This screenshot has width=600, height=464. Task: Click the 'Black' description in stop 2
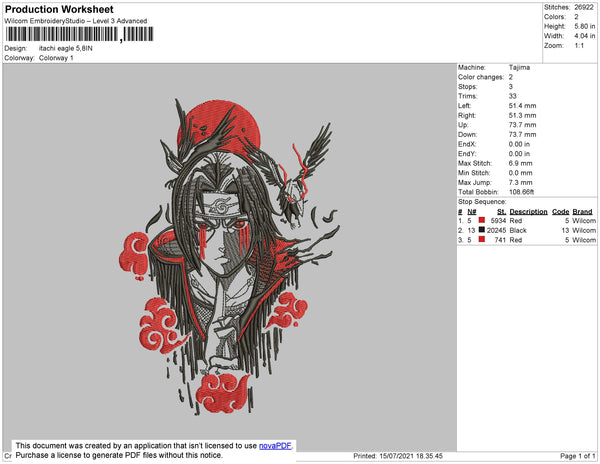click(518, 230)
